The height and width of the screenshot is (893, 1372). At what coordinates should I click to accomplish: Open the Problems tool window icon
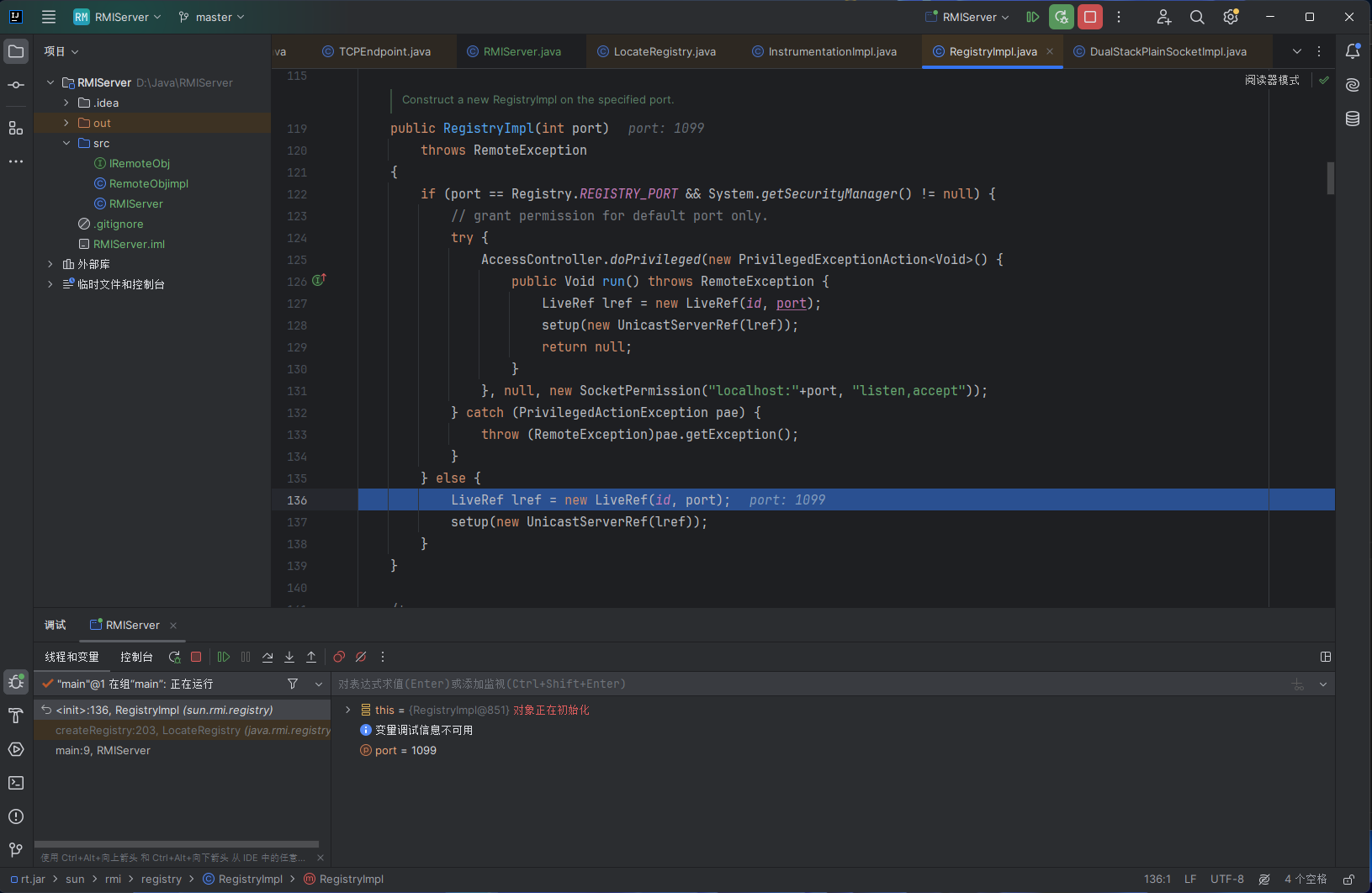(16, 816)
